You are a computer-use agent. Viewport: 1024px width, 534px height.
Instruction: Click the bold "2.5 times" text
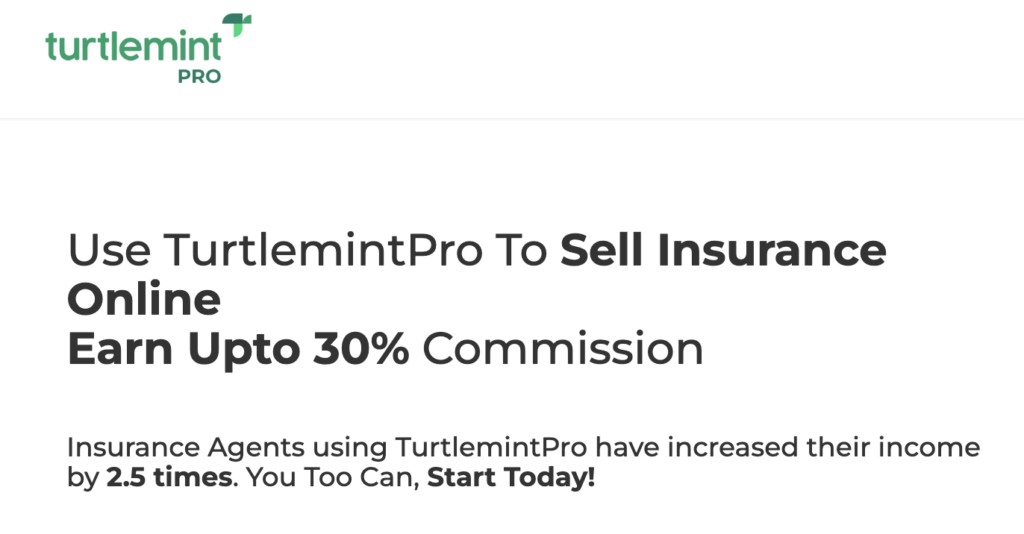[x=169, y=477]
